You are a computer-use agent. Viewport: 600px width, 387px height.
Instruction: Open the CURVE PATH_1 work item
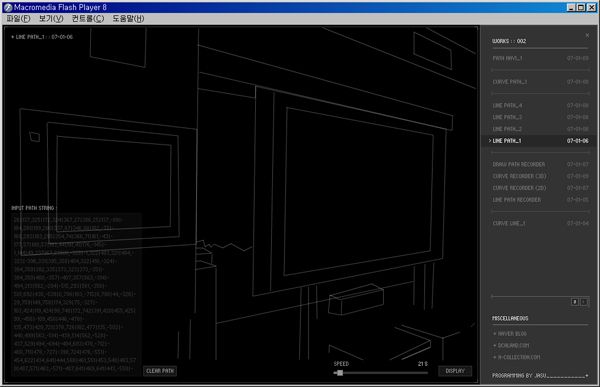tap(540, 82)
